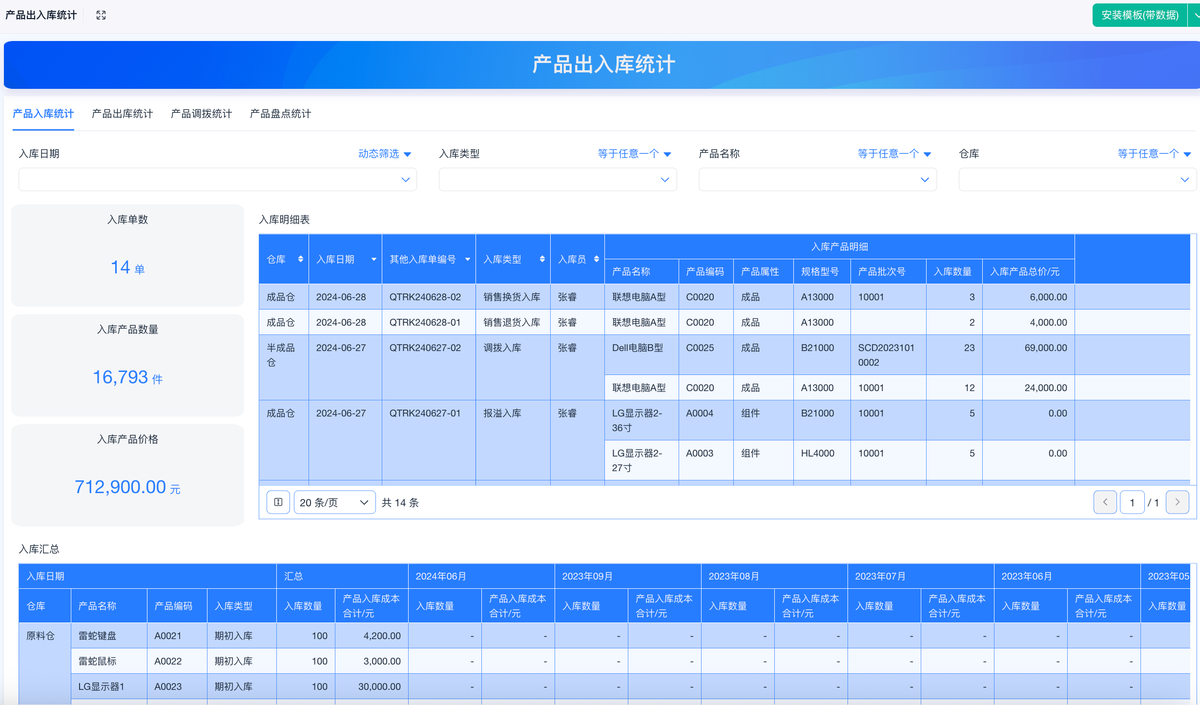Open the 动态筛选 filter mode dropdown

point(384,154)
